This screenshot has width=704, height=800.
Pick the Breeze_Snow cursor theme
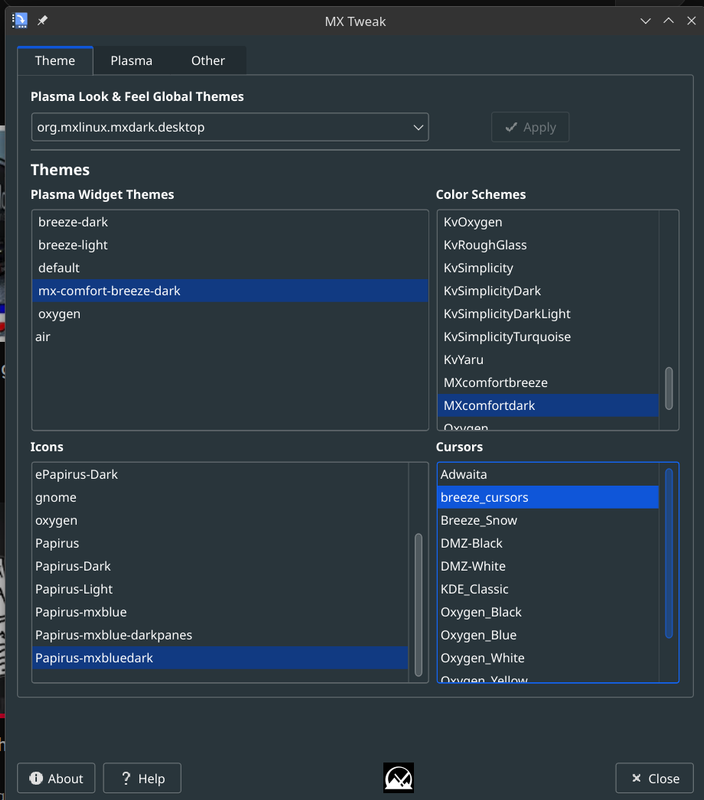click(548, 520)
